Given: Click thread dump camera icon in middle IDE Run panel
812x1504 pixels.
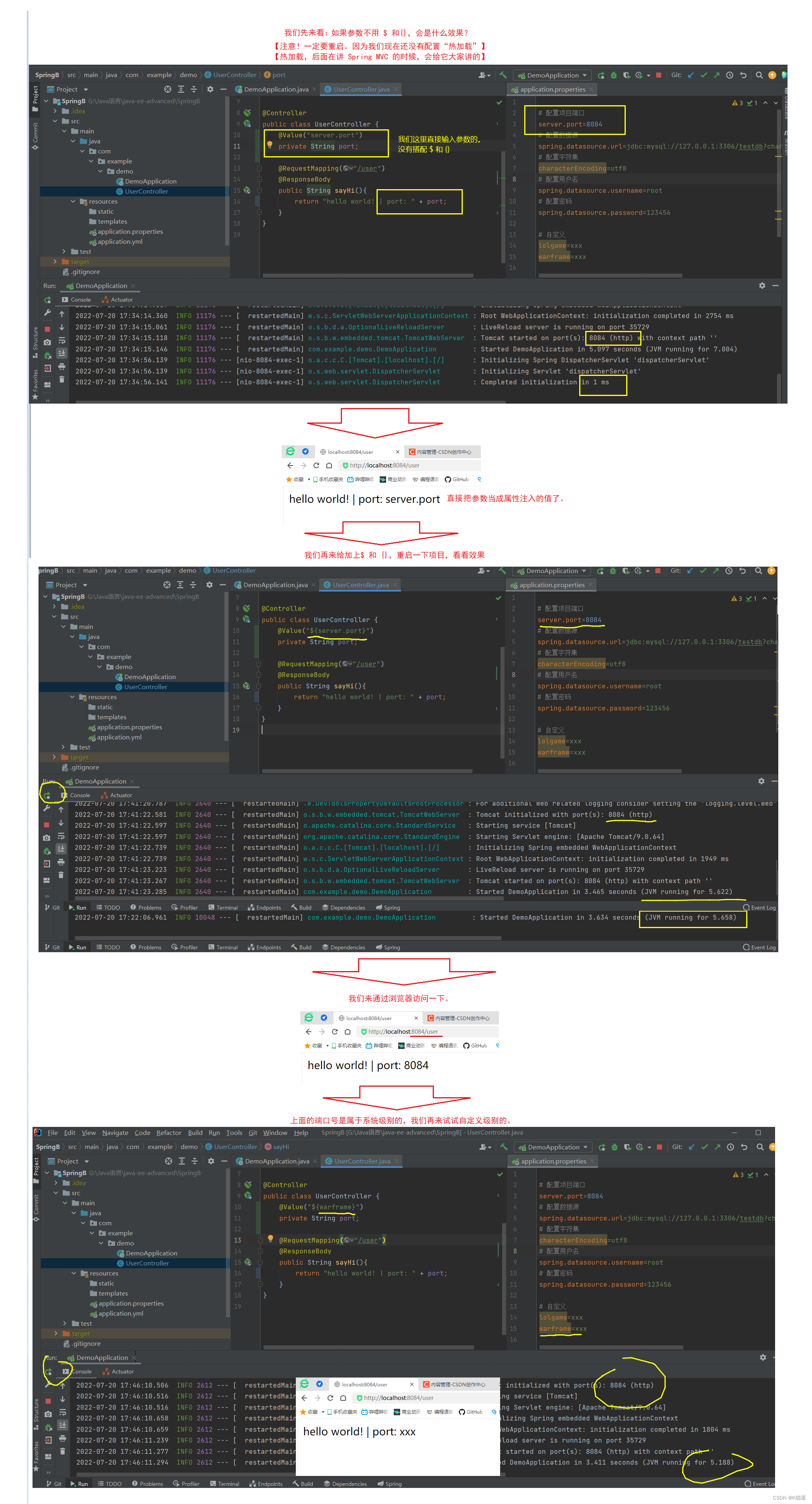Looking at the screenshot, I should pyautogui.click(x=47, y=838).
